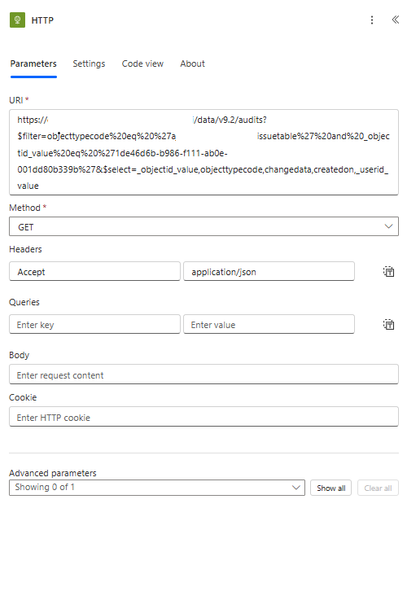Open the Code view tab

tap(142, 64)
